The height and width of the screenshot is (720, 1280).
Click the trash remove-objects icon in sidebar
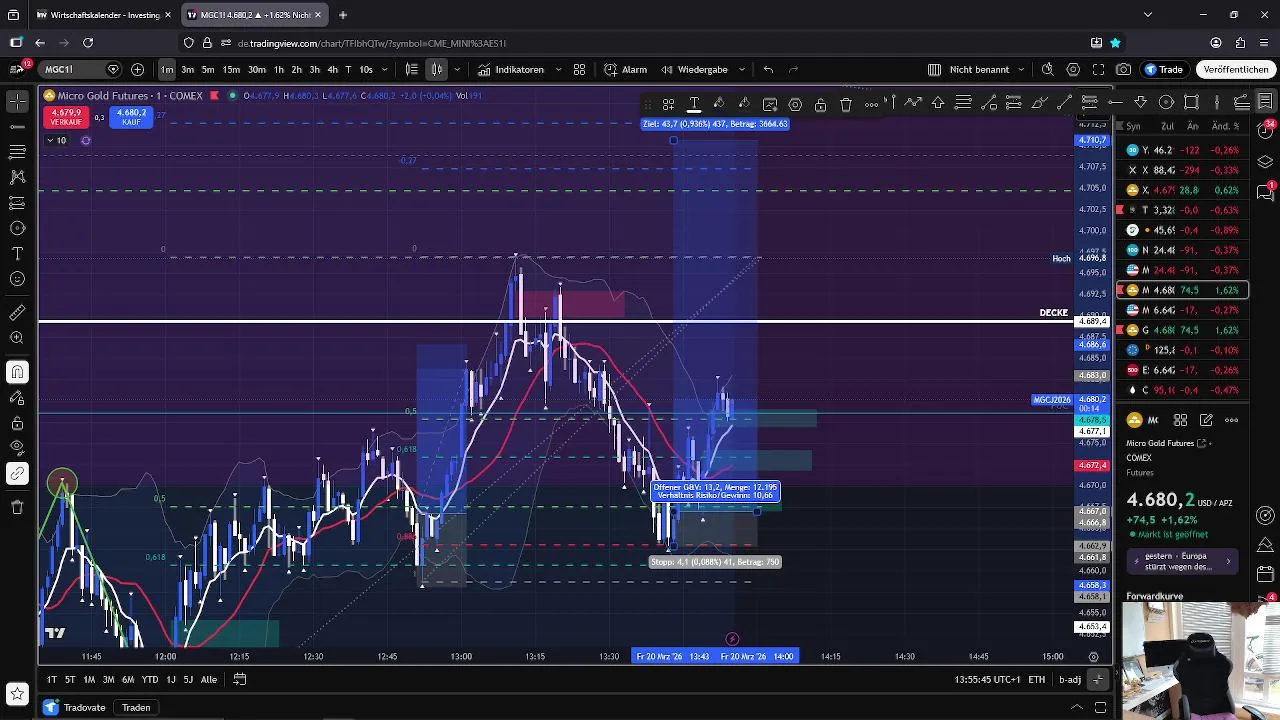click(17, 507)
